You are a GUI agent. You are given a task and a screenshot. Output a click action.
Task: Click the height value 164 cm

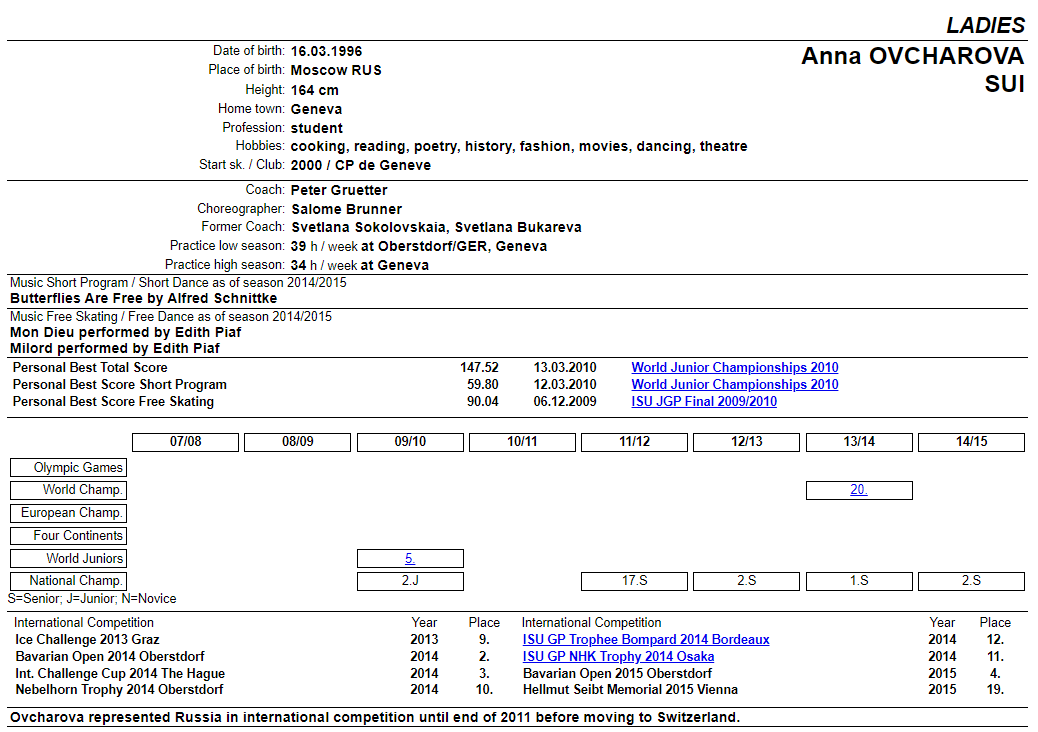click(x=314, y=90)
